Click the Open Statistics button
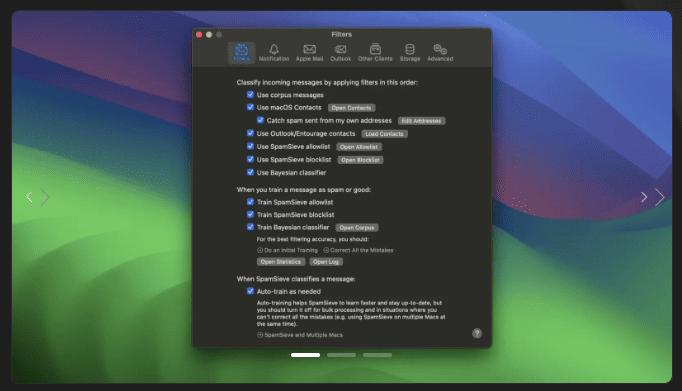 [x=281, y=262]
